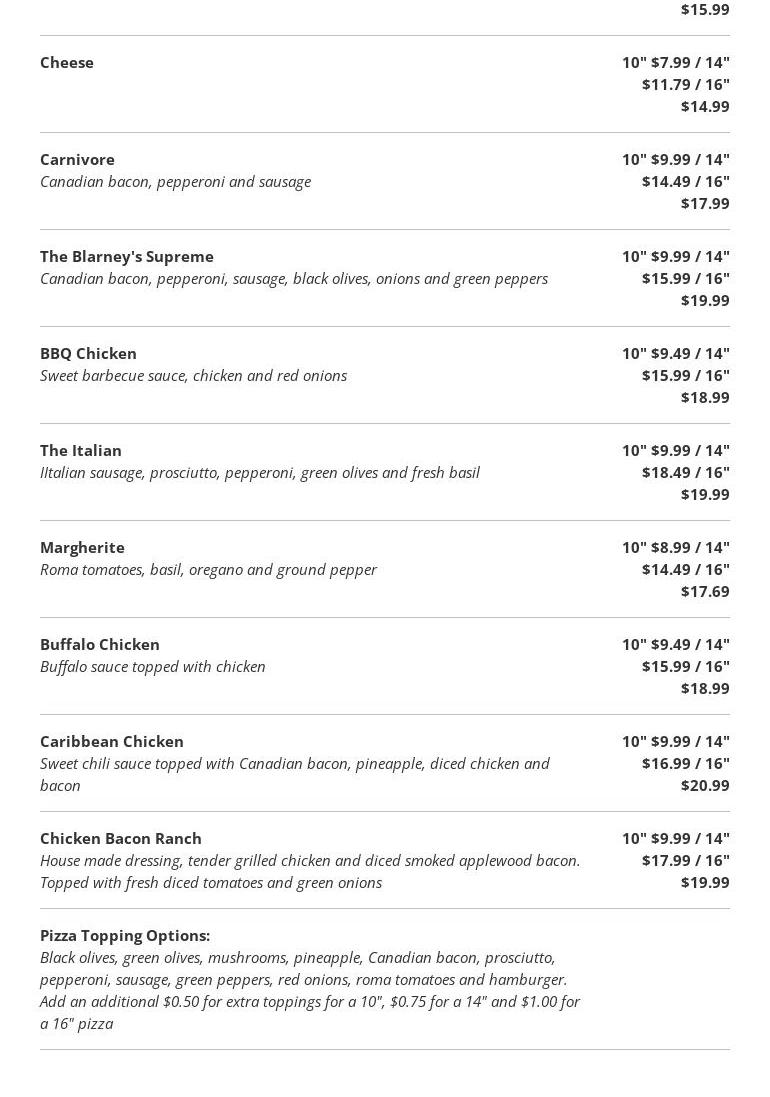The image size is (770, 1097).
Task: Select the BBQ Chicken pizza title
Action: pyautogui.click(x=88, y=353)
